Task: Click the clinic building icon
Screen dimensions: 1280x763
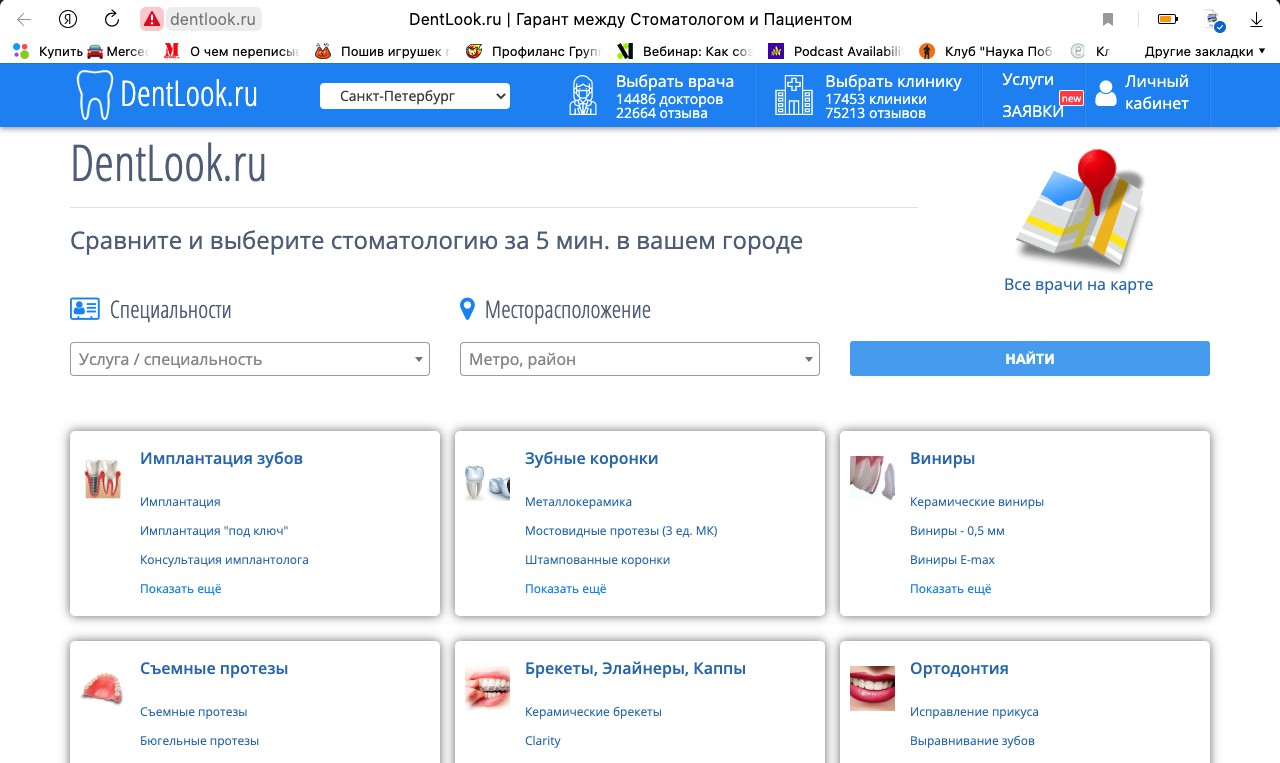Action: click(x=794, y=96)
